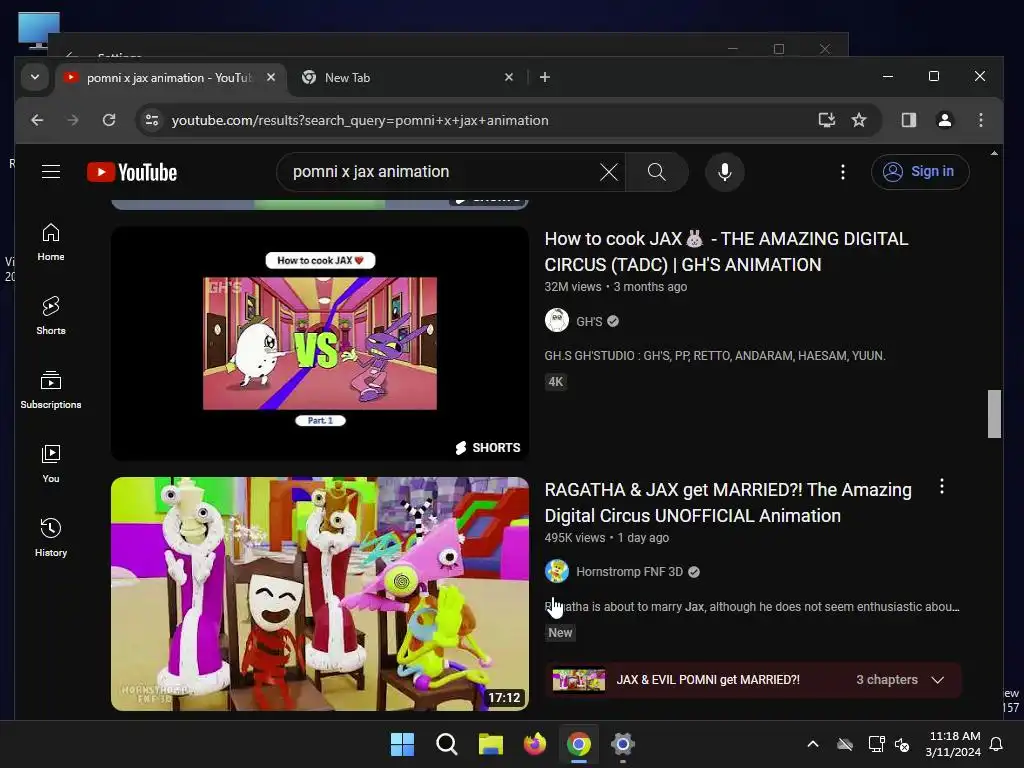The height and width of the screenshot is (768, 1024).
Task: Open Subscriptions in the sidebar
Action: [x=51, y=390]
